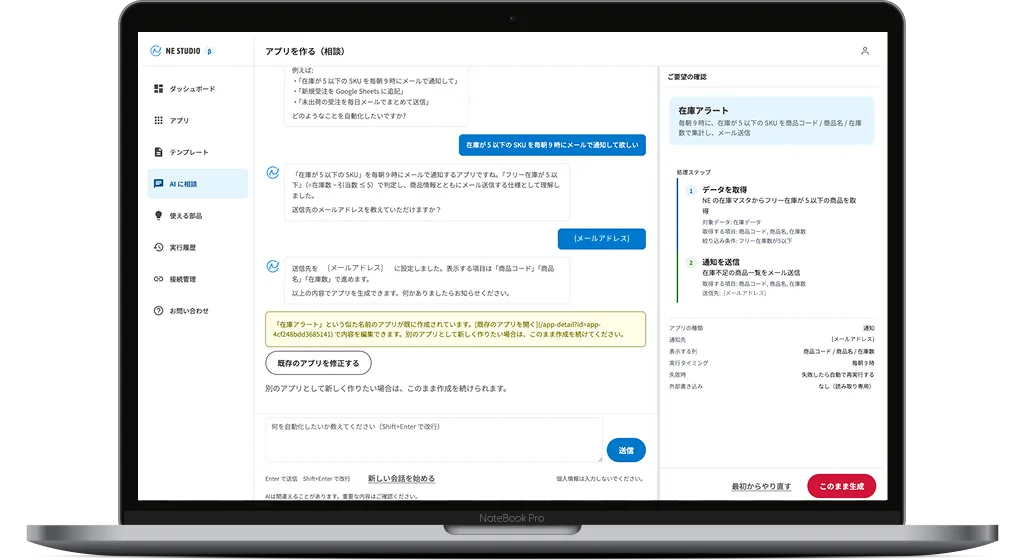Click the [メールアドレス] user message bubble
This screenshot has width=1025, height=560.
coord(601,239)
